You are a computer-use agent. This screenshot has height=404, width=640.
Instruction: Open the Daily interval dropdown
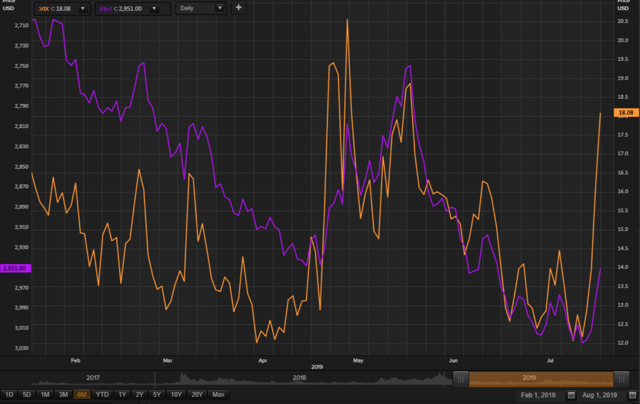pos(200,8)
